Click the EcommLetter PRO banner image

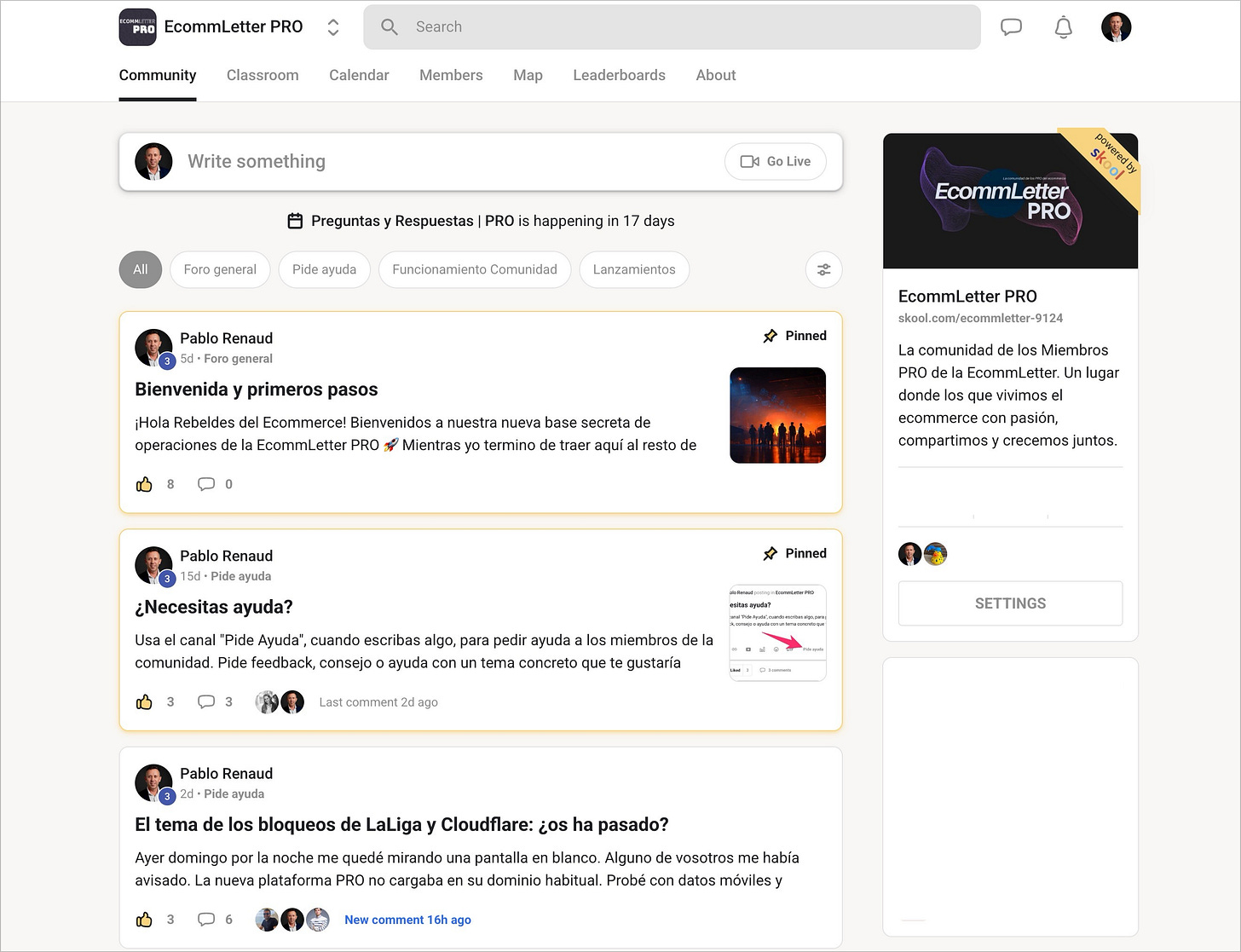click(1010, 201)
